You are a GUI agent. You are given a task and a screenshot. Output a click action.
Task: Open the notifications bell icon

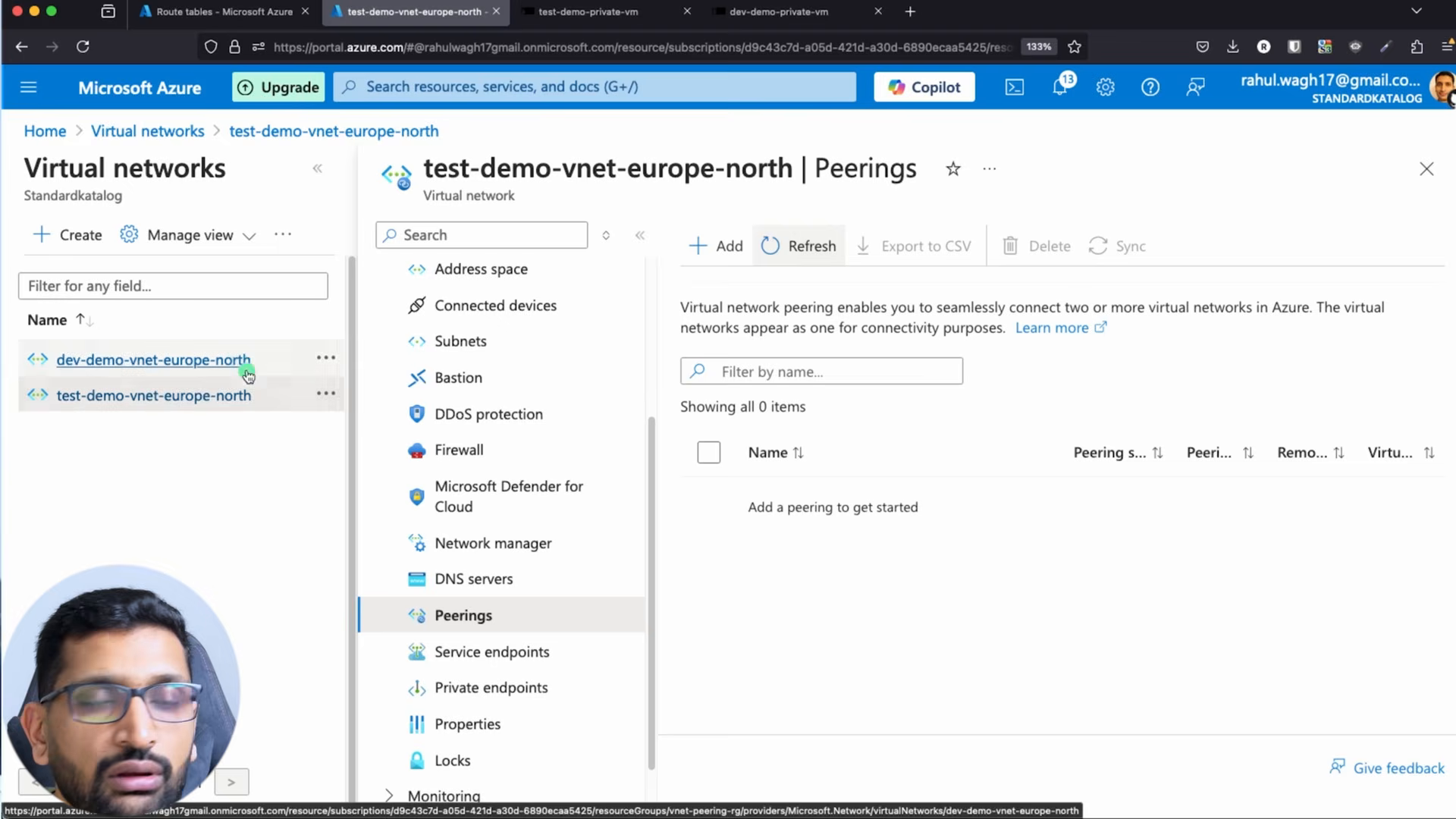point(1060,86)
